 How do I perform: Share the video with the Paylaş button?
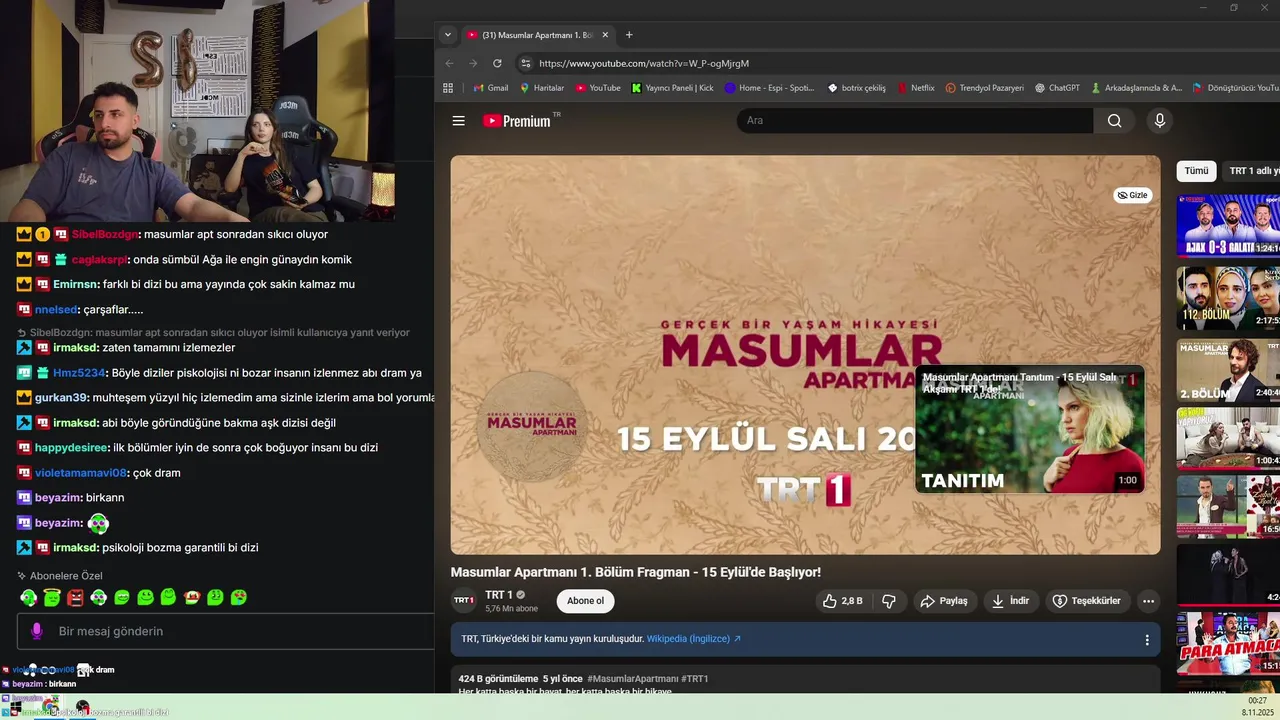pyautogui.click(x=944, y=601)
